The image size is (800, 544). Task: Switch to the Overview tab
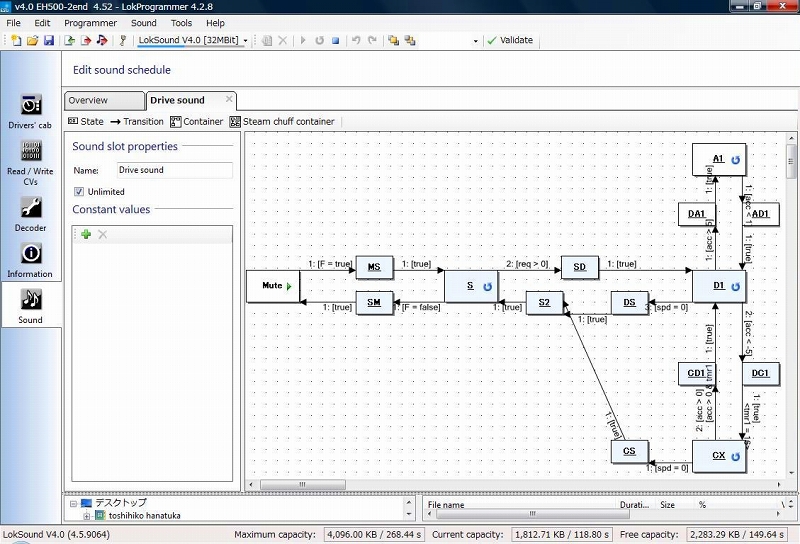[104, 101]
